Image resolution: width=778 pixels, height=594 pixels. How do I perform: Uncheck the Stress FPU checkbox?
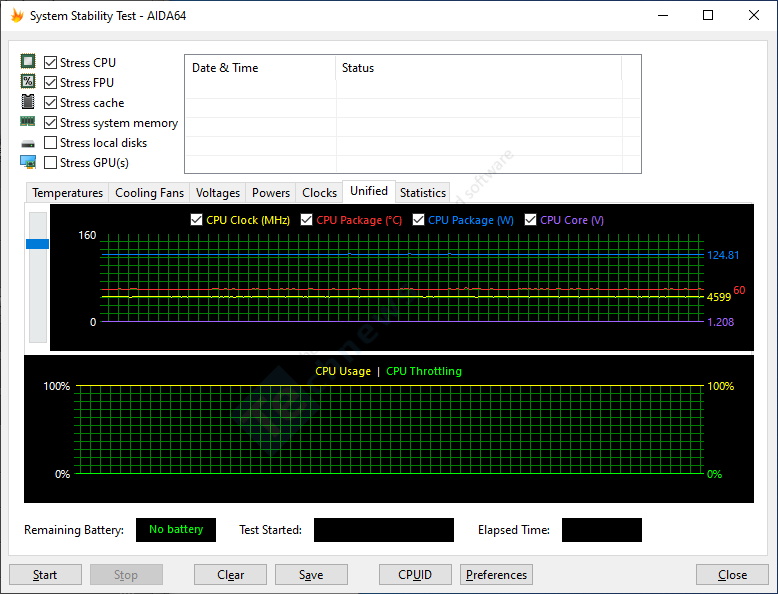(x=50, y=82)
